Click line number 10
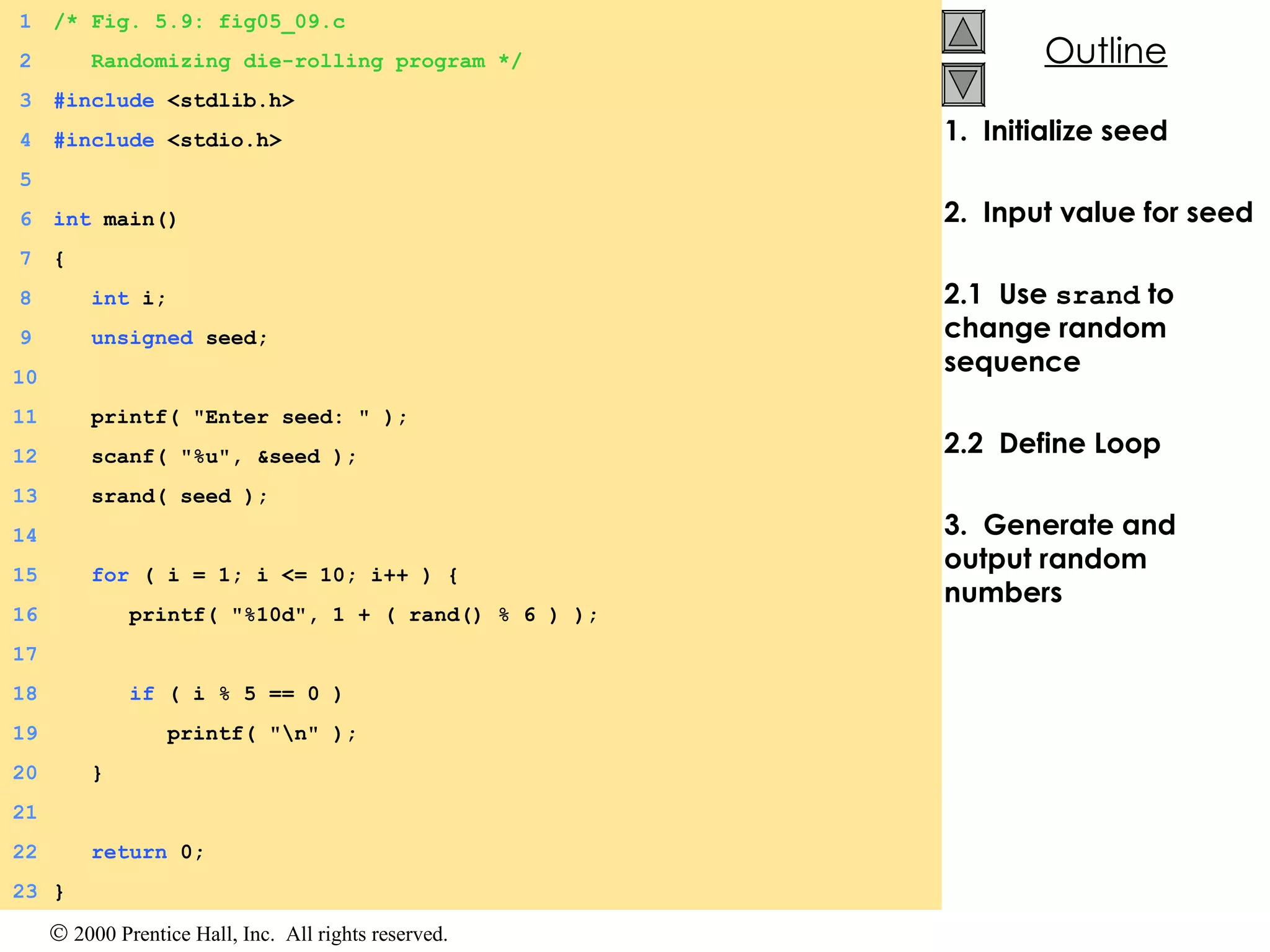The width and height of the screenshot is (1270, 952). point(25,377)
